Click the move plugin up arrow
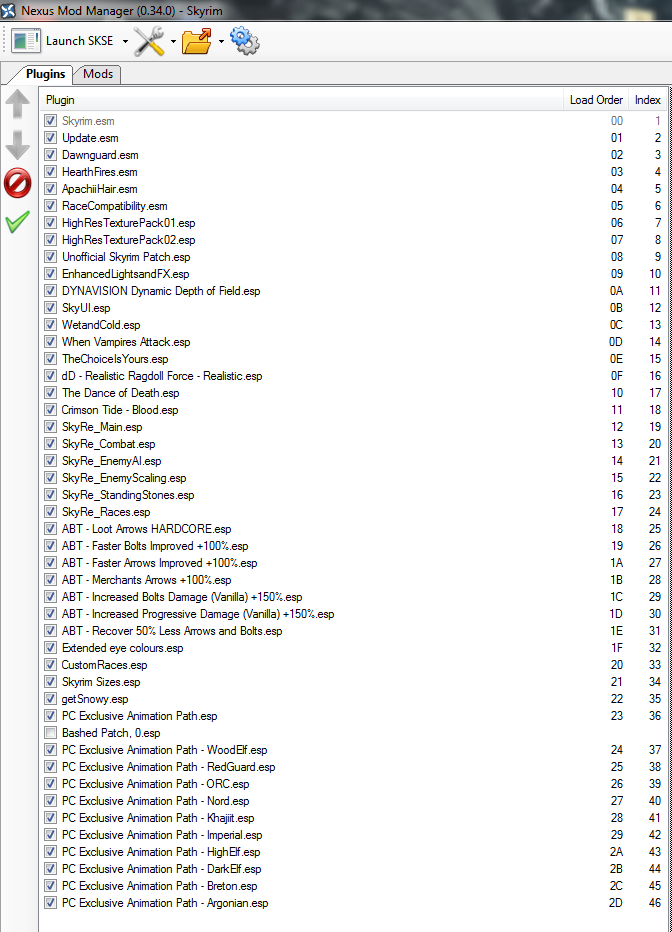The height and width of the screenshot is (932, 672). [18, 106]
